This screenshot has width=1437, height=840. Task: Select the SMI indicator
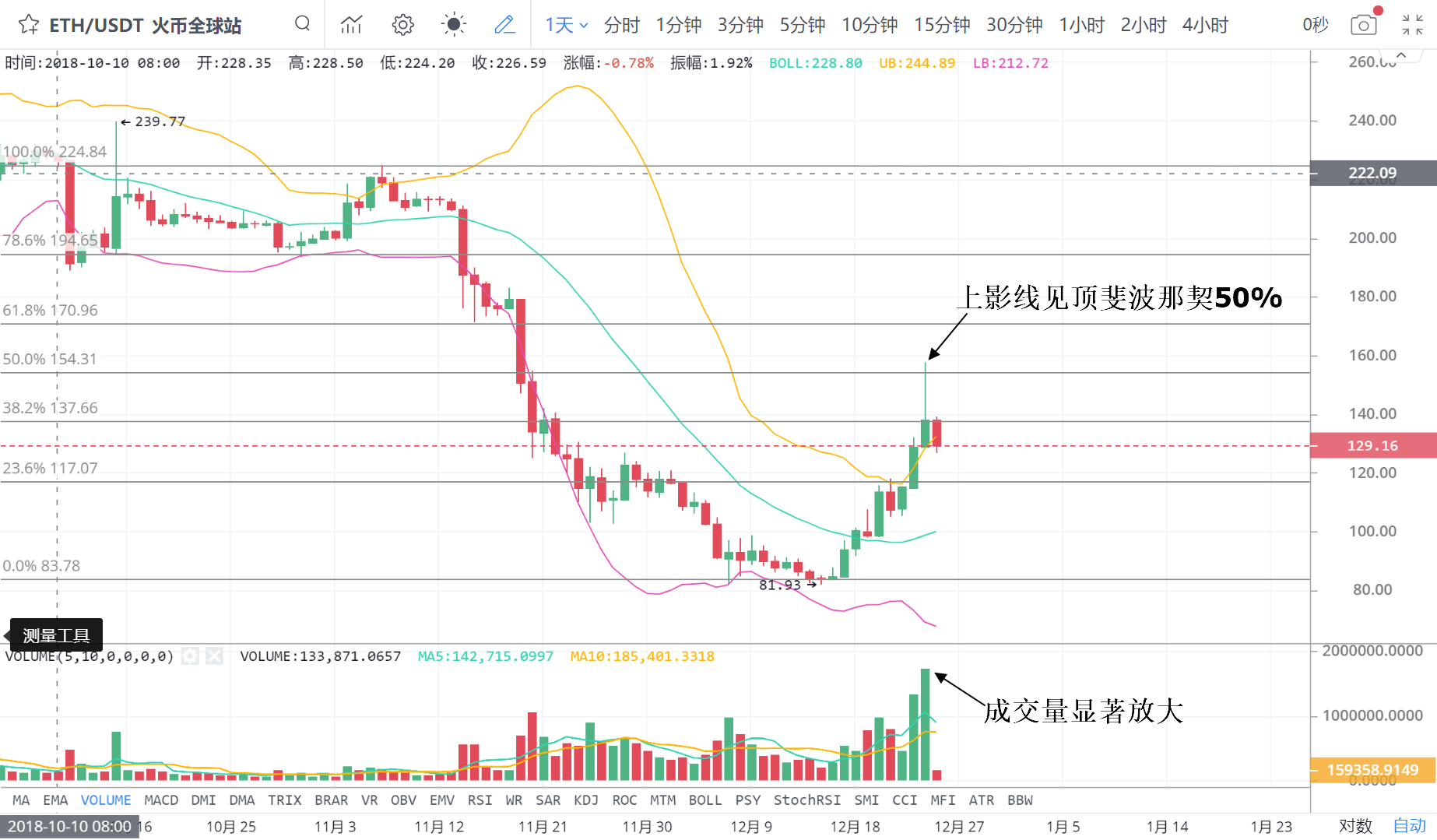coord(866,800)
